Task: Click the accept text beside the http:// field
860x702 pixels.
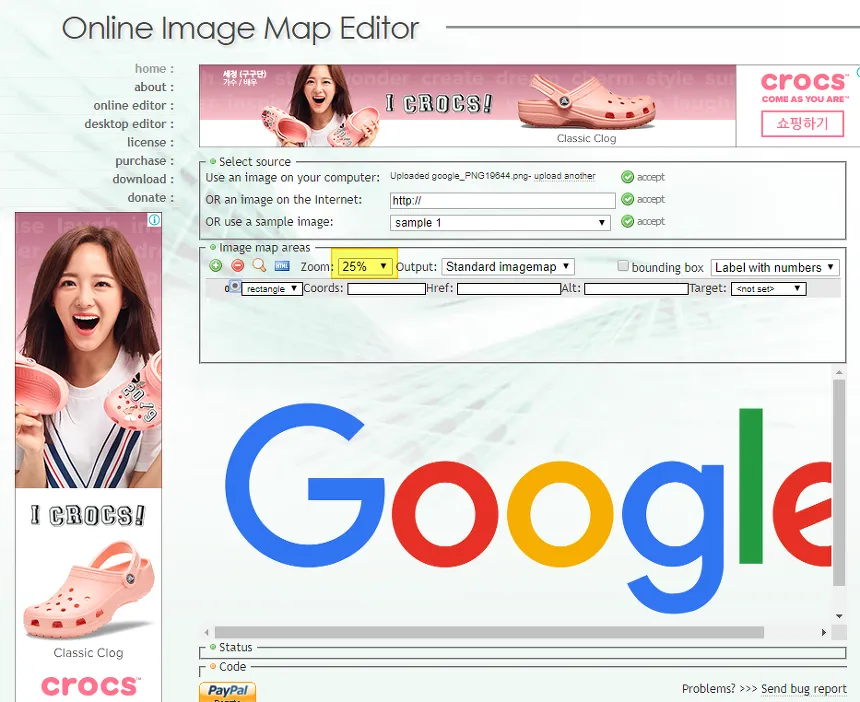Action: click(650, 199)
